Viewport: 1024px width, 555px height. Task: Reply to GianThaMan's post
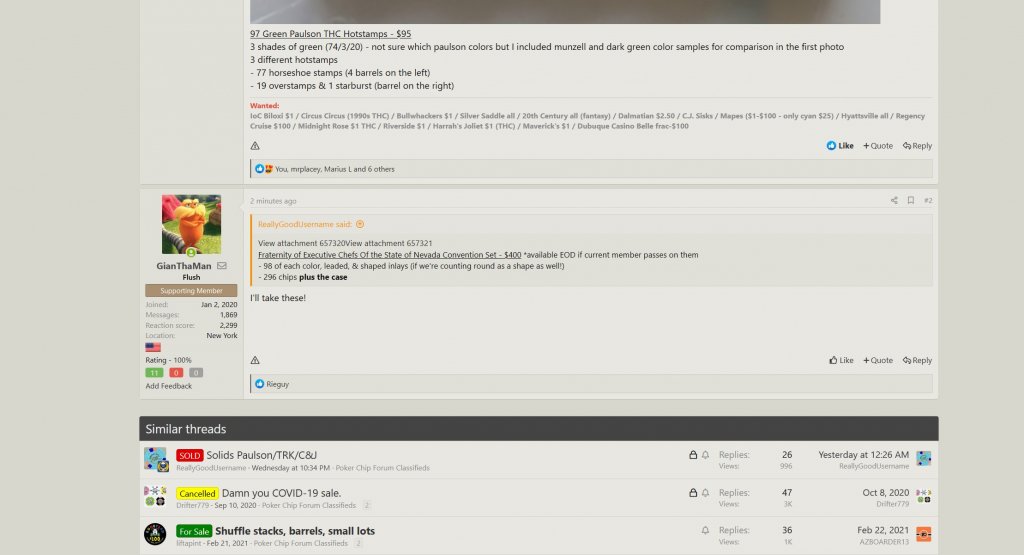coord(918,360)
